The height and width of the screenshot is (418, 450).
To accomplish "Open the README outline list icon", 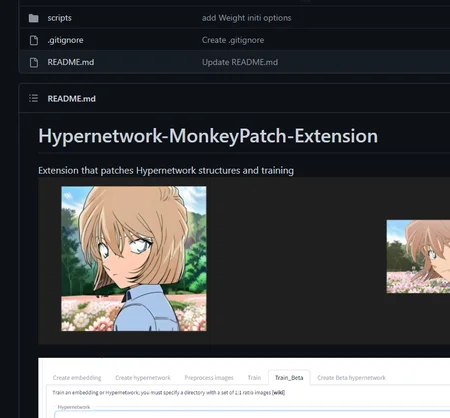I will coord(33,98).
